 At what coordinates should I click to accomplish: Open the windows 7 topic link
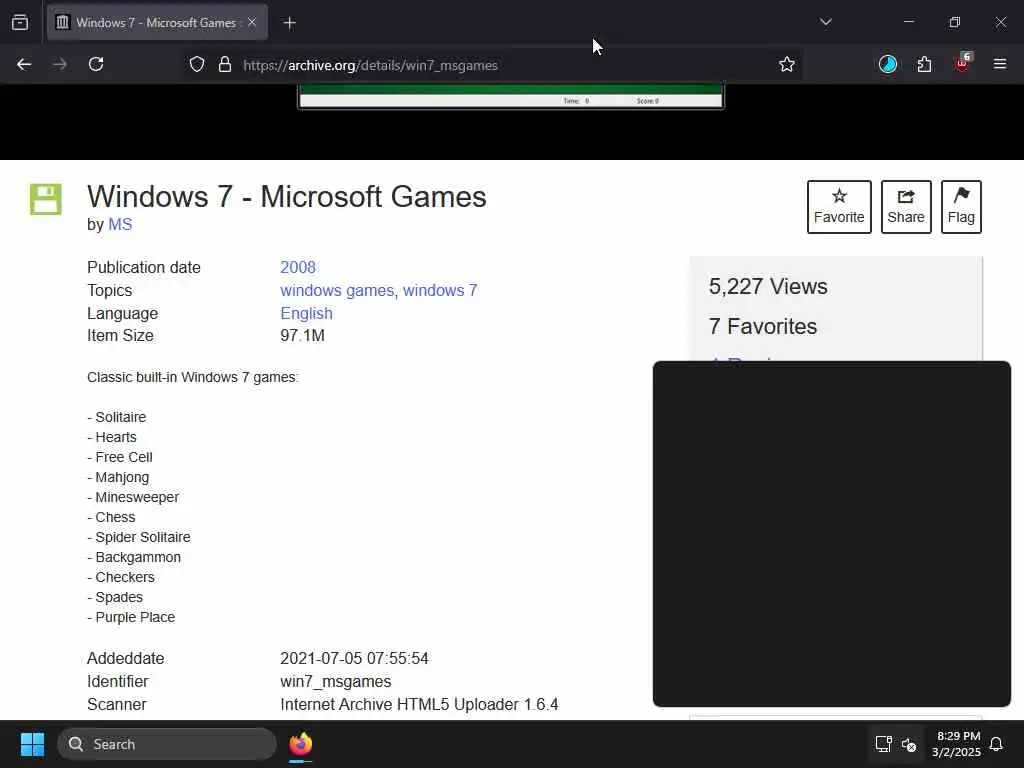(440, 290)
